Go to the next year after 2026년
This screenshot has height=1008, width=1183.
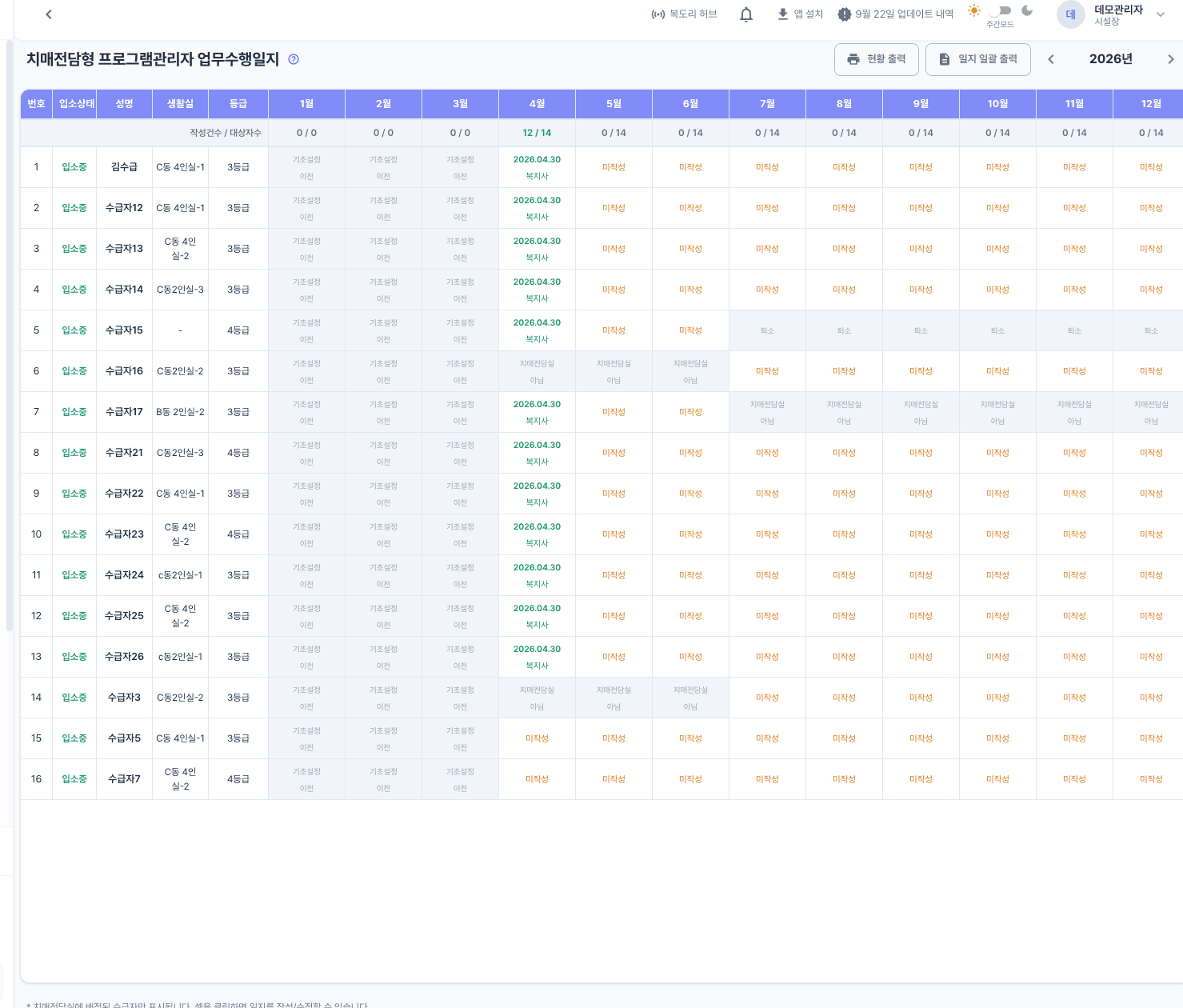(x=1170, y=59)
